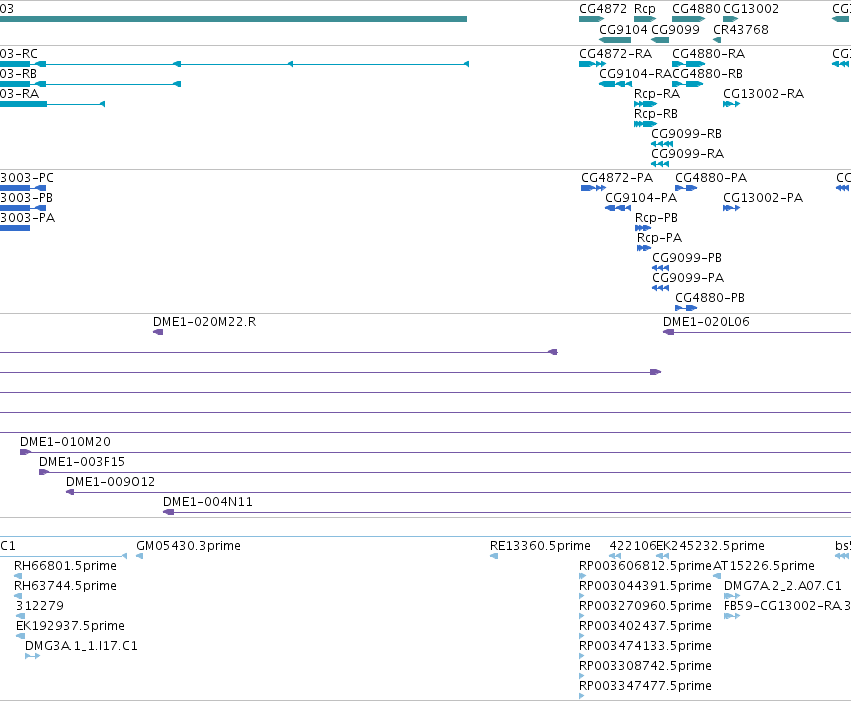Click EST RP003308742.5prime
851x701 pixels.
click(x=582, y=677)
